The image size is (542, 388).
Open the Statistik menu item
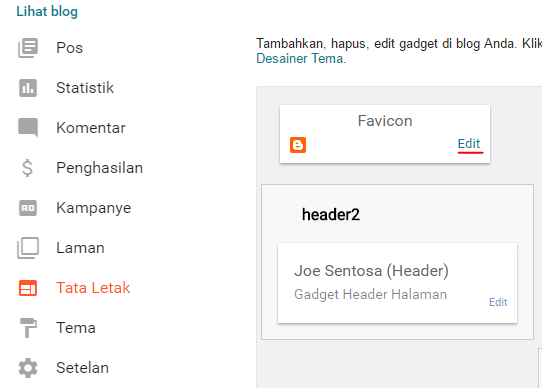pyautogui.click(x=85, y=88)
